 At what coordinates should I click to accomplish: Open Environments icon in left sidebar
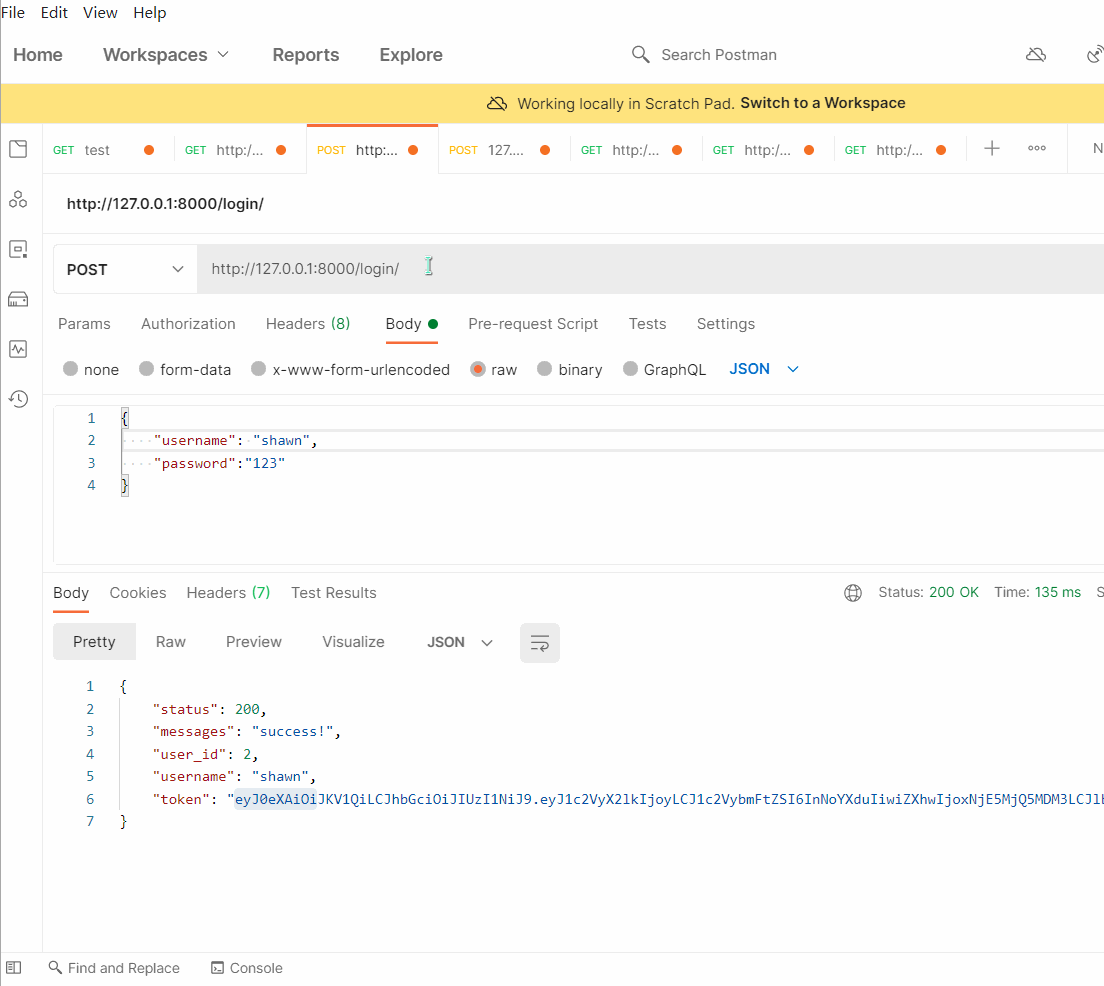click(x=18, y=249)
